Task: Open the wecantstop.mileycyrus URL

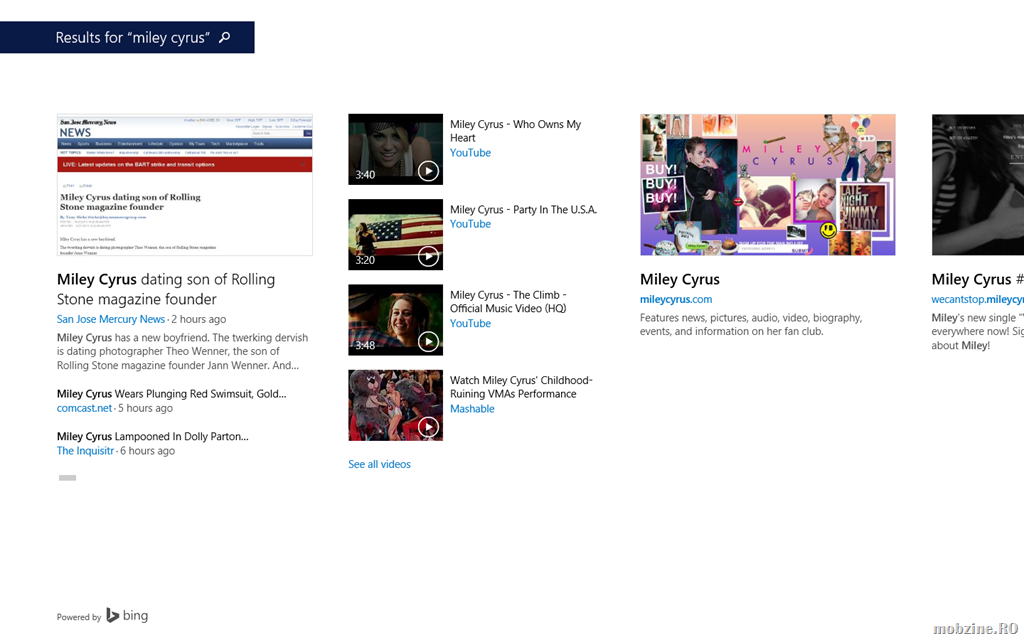Action: [978, 299]
